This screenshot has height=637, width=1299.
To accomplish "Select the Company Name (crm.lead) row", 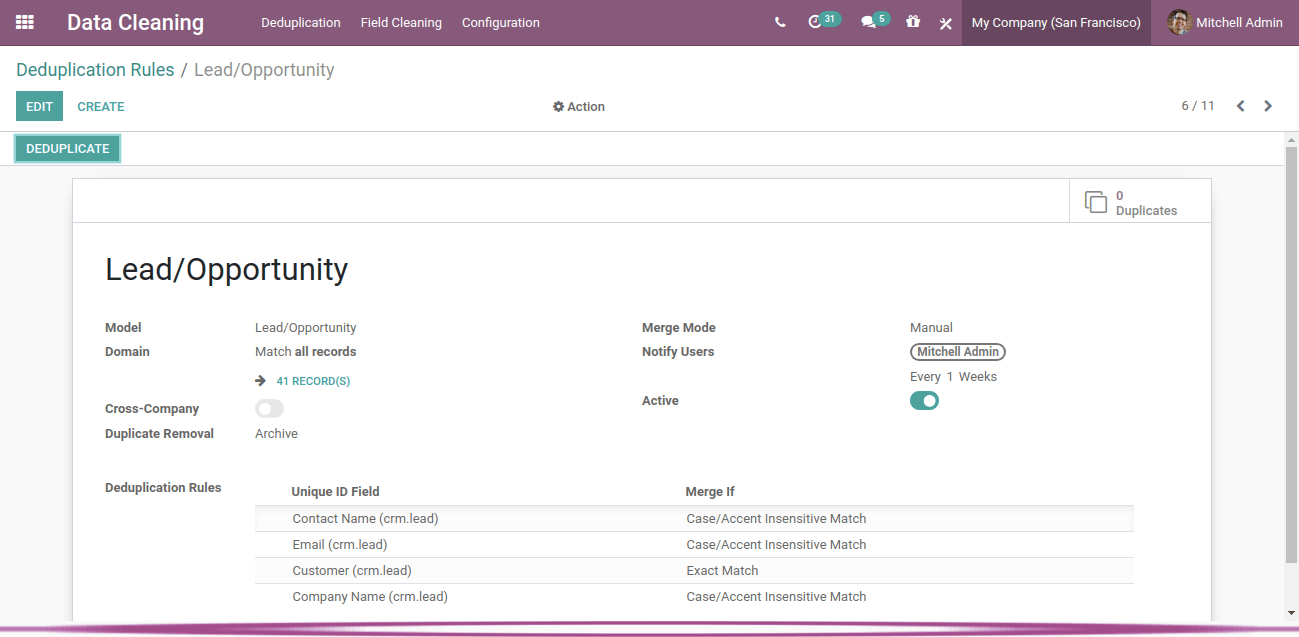I will point(694,596).
